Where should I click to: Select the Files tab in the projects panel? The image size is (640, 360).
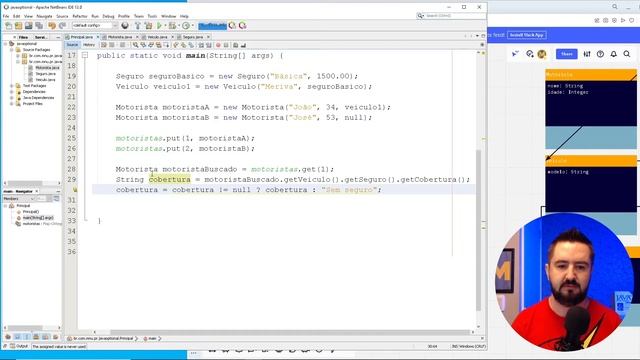pos(23,37)
